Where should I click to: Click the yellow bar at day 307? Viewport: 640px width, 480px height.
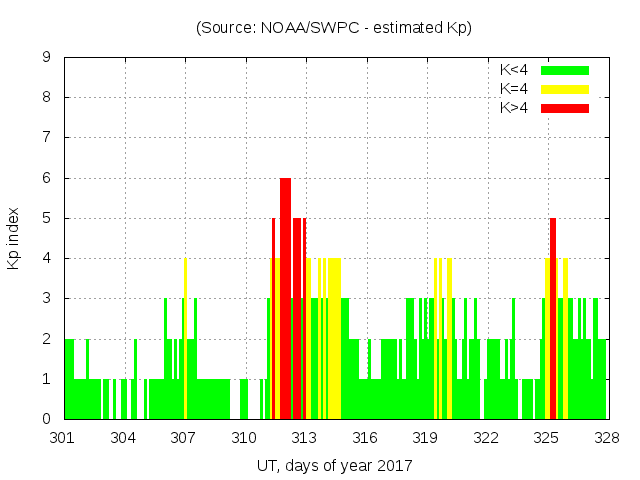(x=186, y=340)
